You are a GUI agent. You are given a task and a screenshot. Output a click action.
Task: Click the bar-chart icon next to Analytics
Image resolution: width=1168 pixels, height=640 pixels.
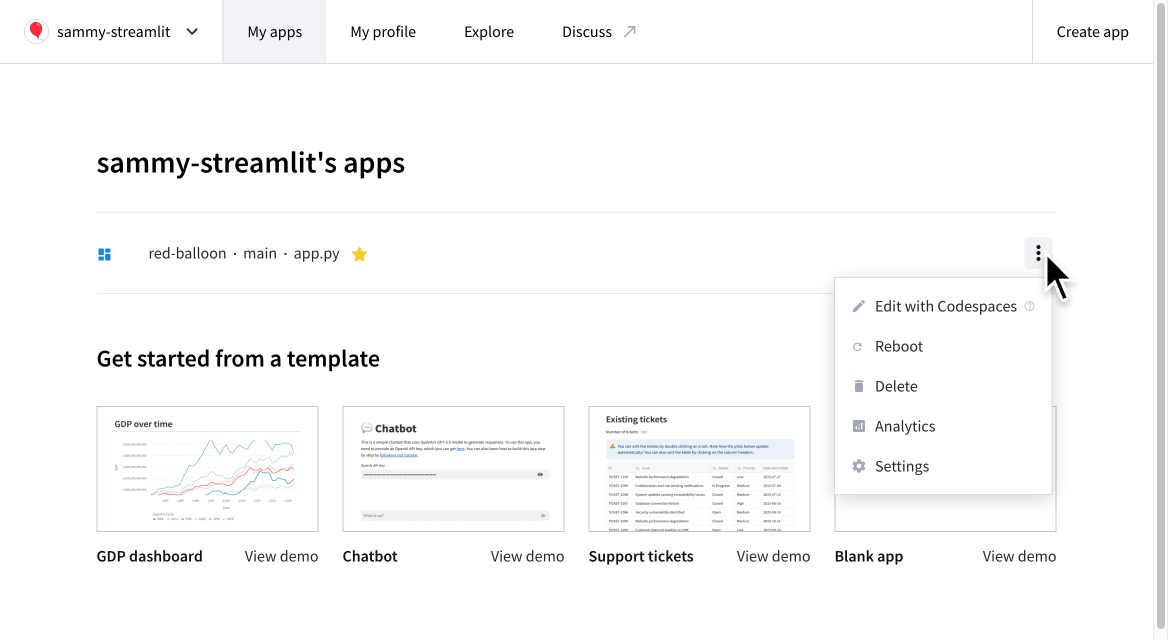coord(858,426)
